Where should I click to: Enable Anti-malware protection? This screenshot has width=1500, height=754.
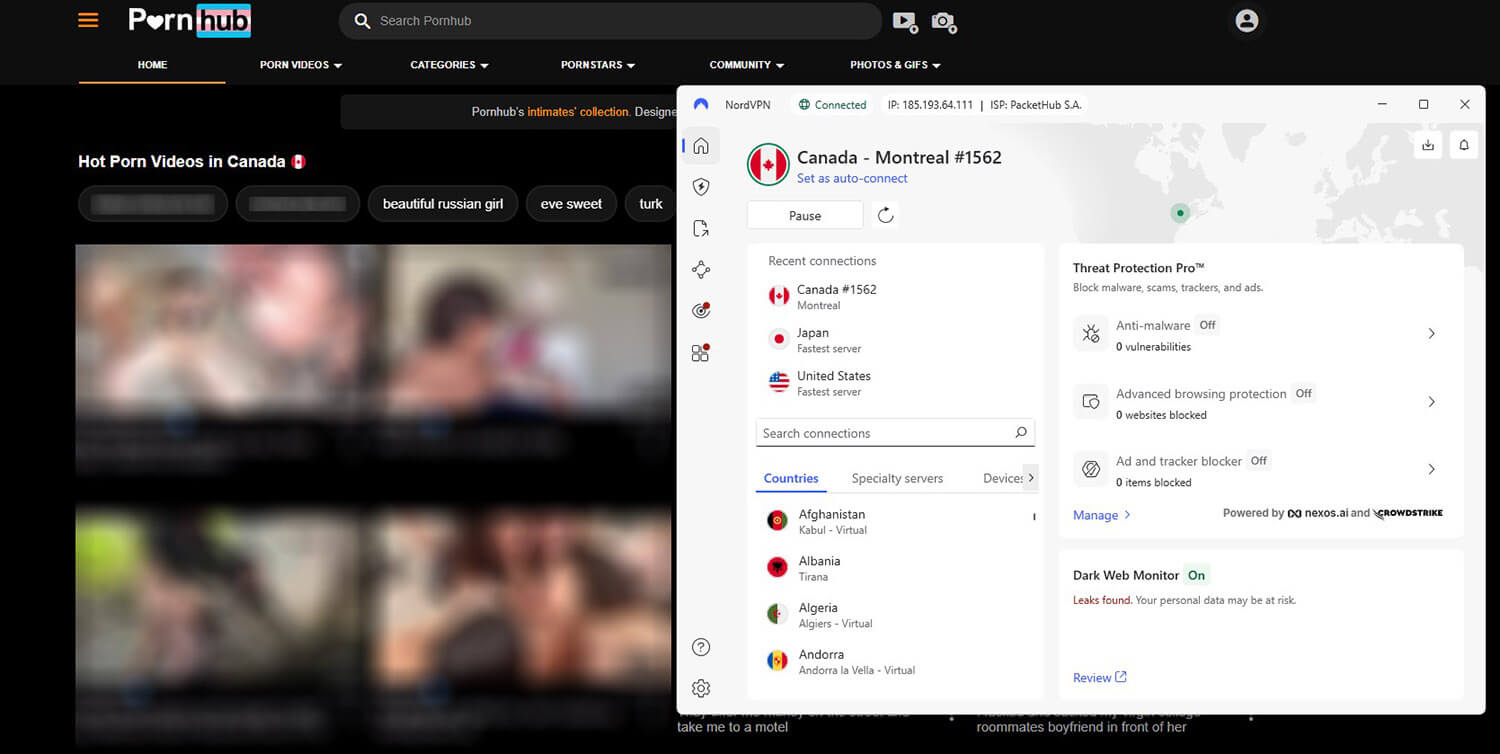coord(1431,333)
